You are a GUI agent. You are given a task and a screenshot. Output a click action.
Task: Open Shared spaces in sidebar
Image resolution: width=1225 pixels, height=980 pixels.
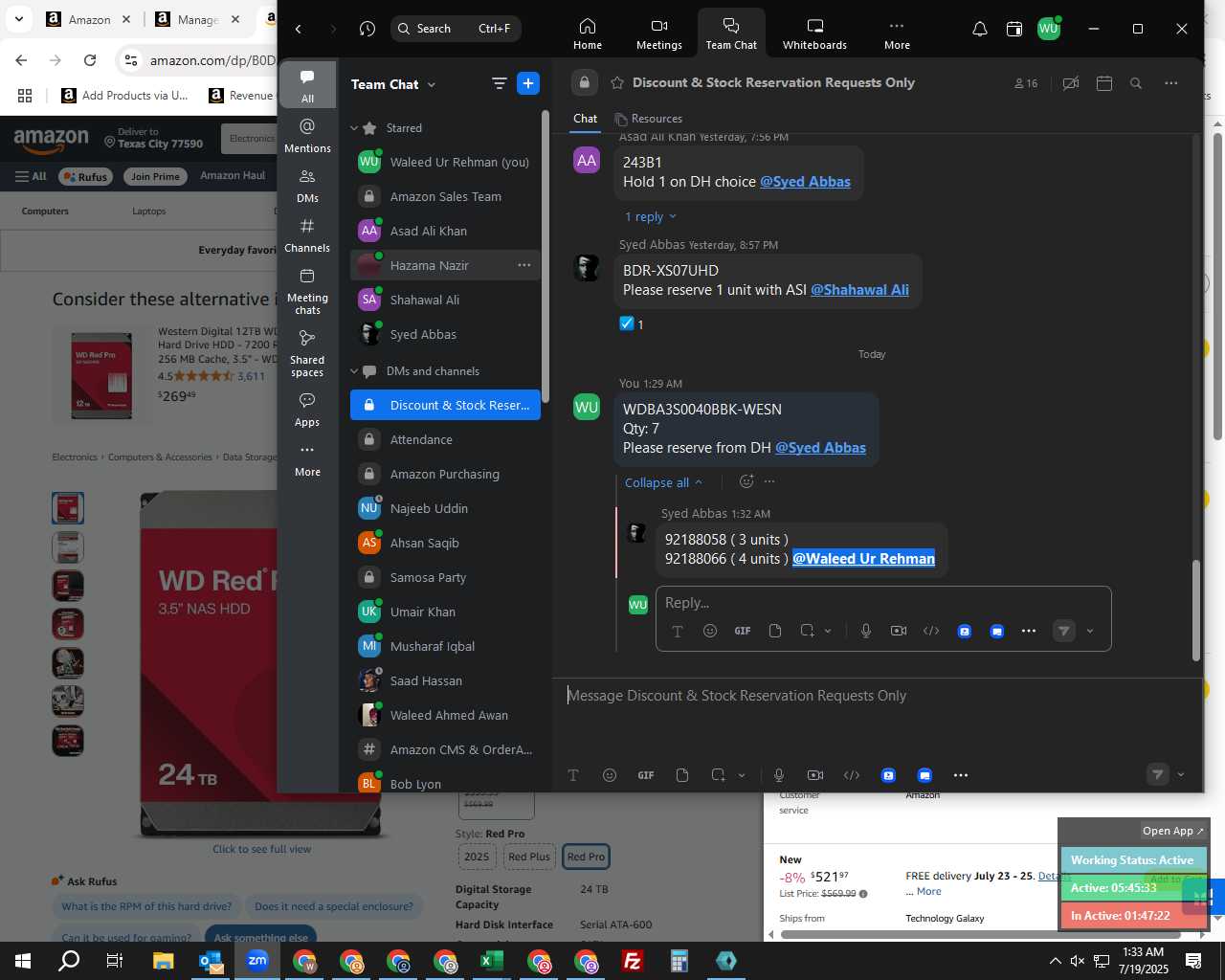click(x=307, y=353)
